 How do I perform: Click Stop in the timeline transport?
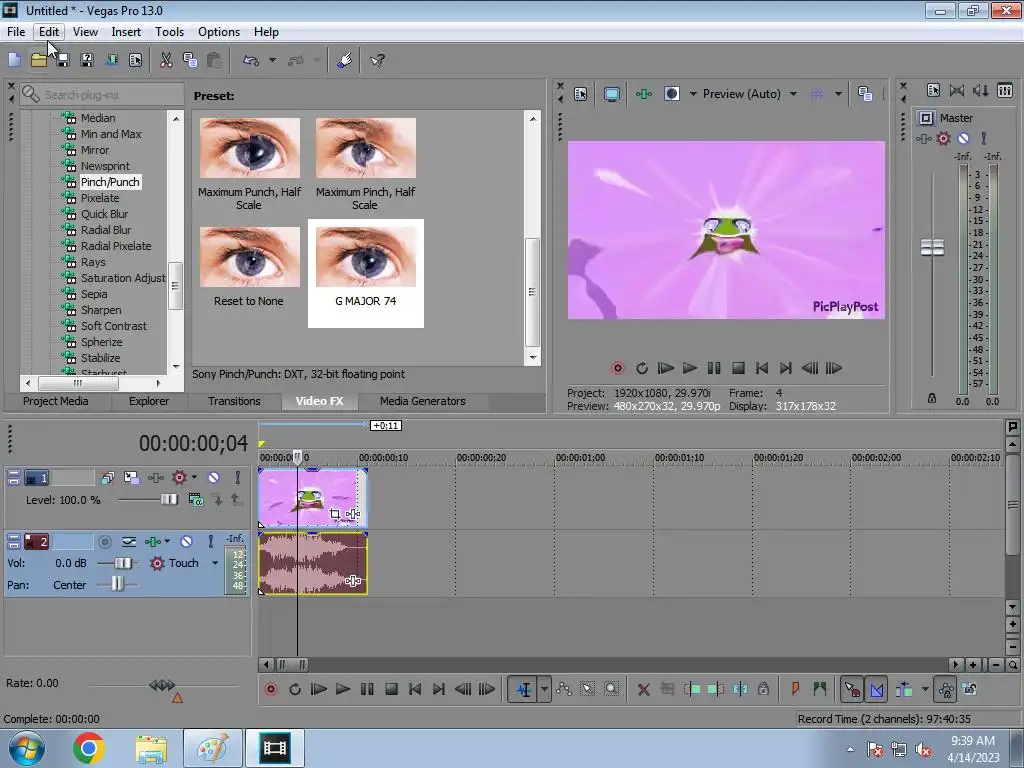pos(391,689)
